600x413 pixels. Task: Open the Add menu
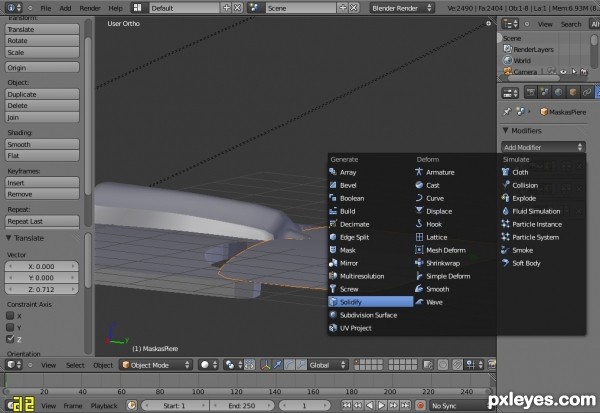65,8
